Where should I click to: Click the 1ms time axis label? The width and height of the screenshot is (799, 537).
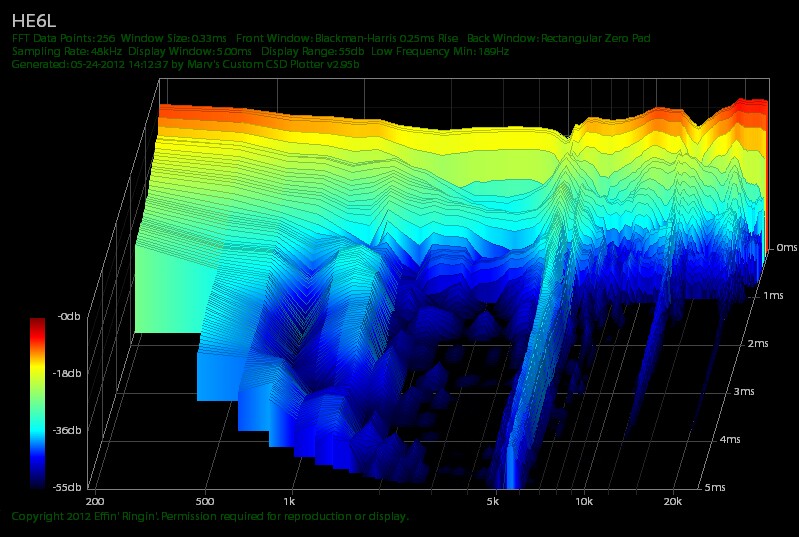[x=773, y=296]
